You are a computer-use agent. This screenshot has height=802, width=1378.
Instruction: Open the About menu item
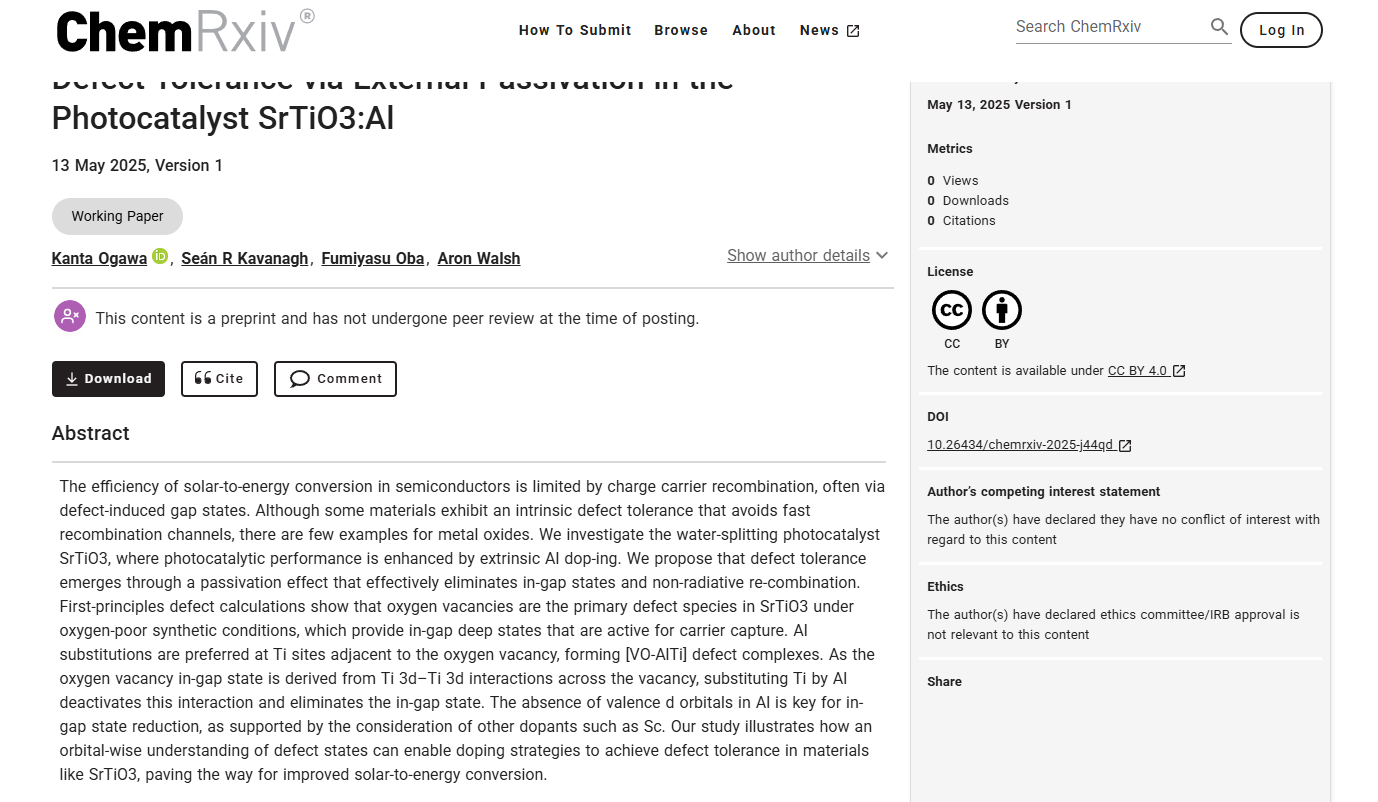[754, 30]
